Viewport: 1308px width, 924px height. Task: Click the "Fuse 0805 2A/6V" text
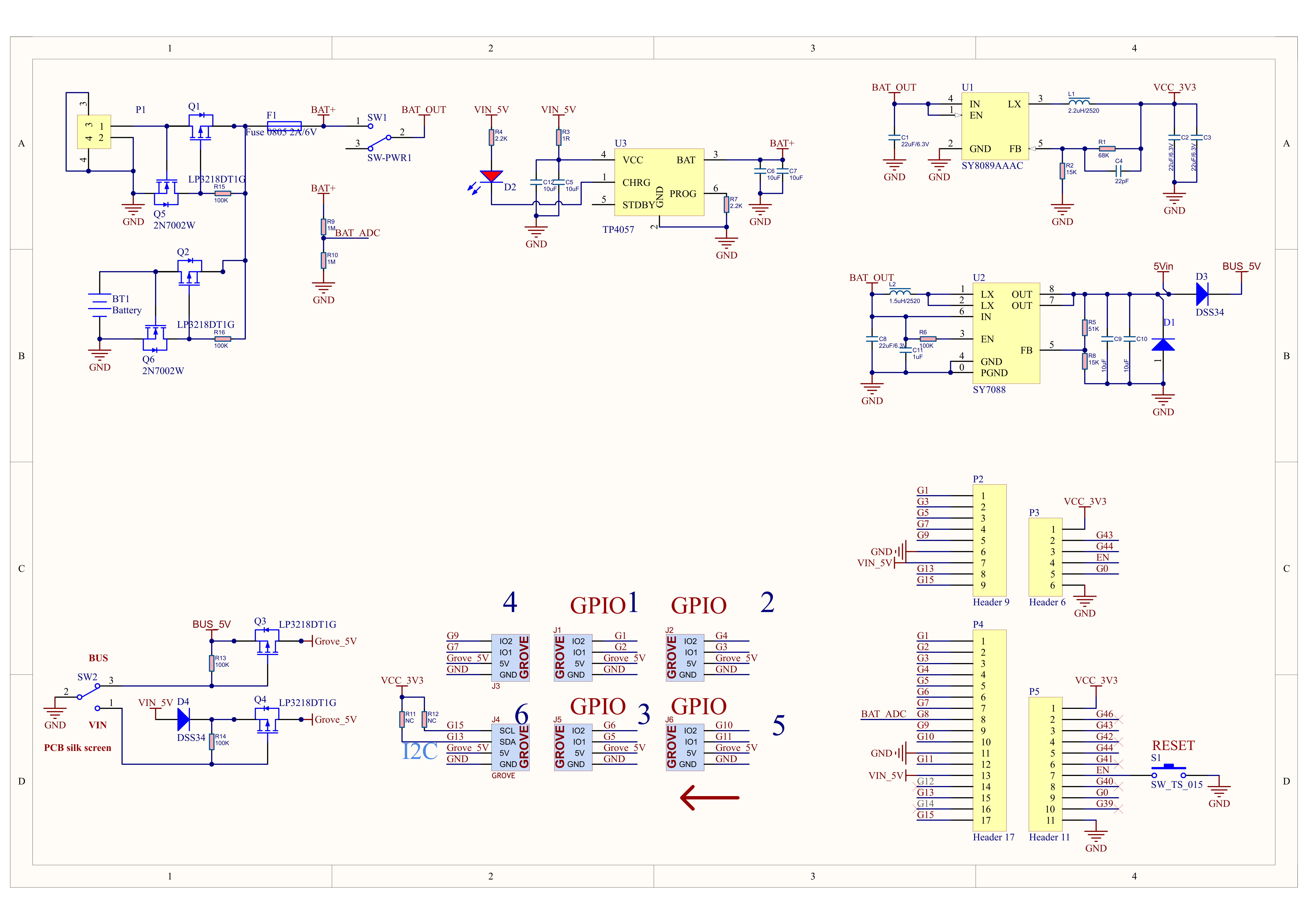pyautogui.click(x=281, y=132)
